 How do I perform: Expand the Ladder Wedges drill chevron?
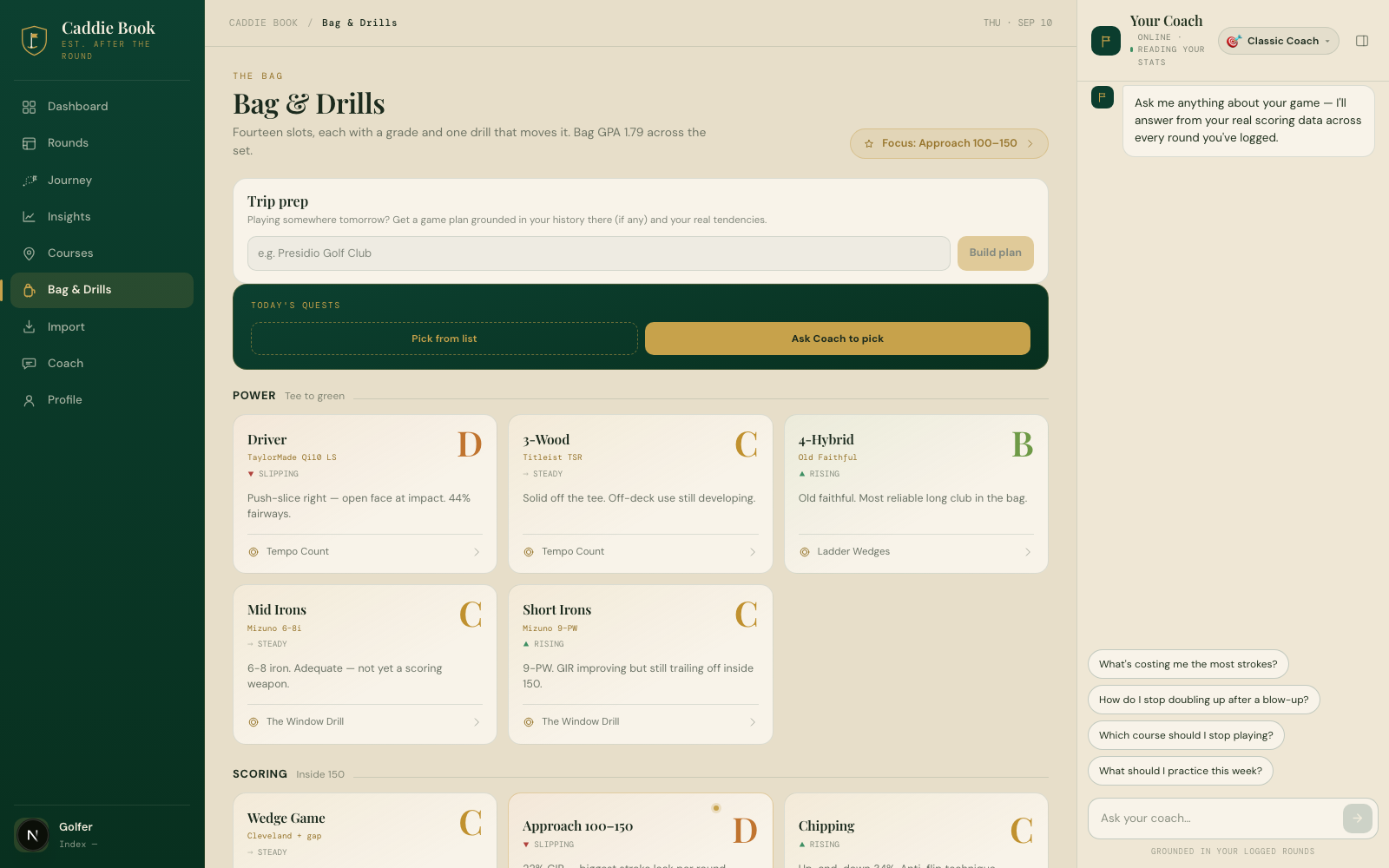click(1028, 552)
